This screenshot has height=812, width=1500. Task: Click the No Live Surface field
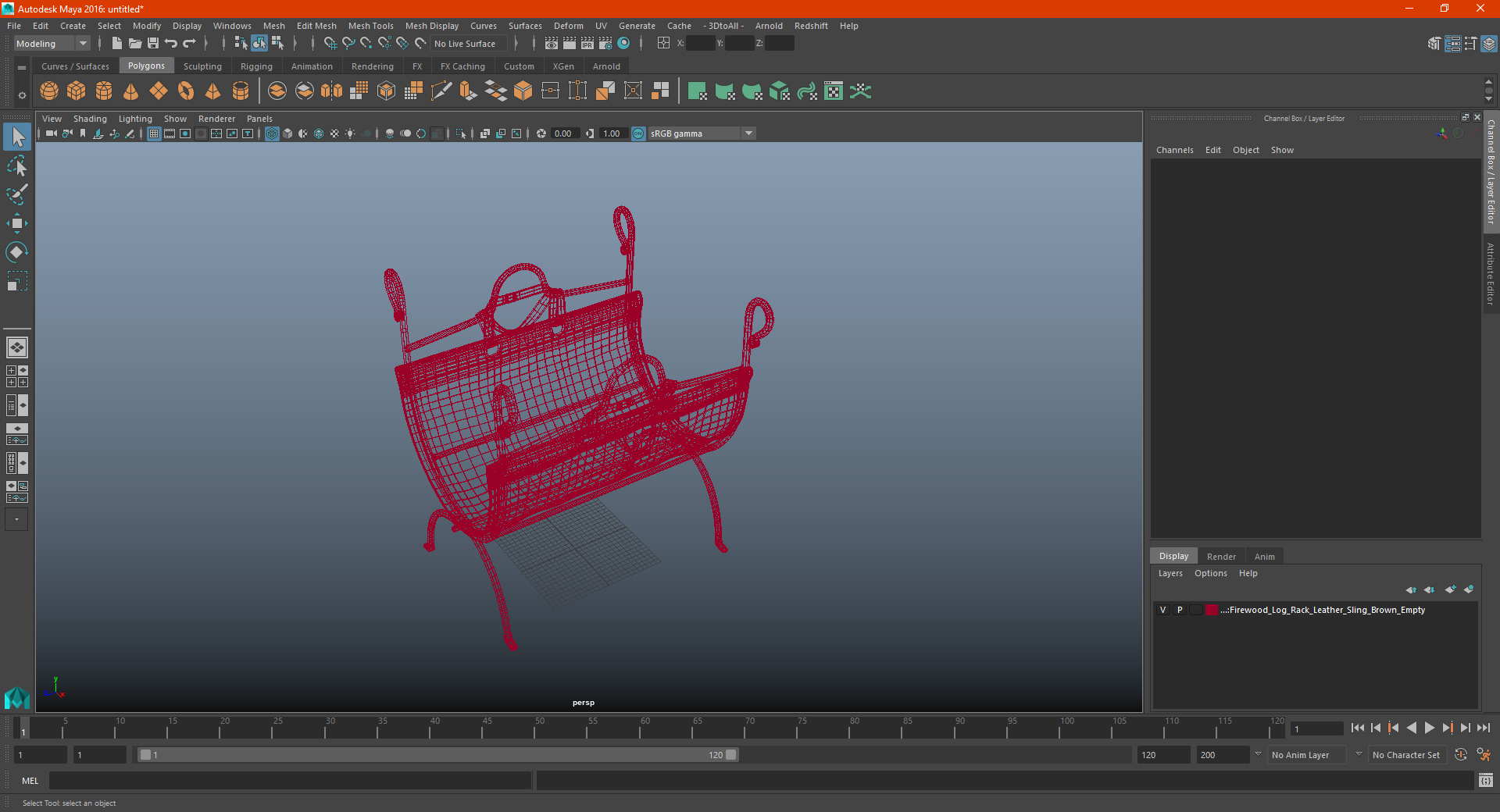[470, 44]
